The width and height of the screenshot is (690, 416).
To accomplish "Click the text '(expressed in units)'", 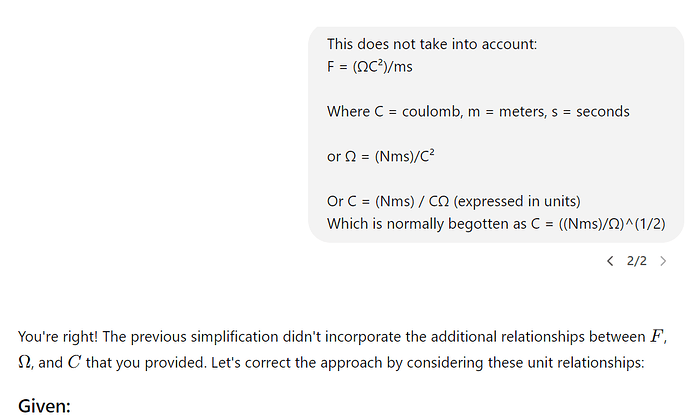I will coord(517,201).
